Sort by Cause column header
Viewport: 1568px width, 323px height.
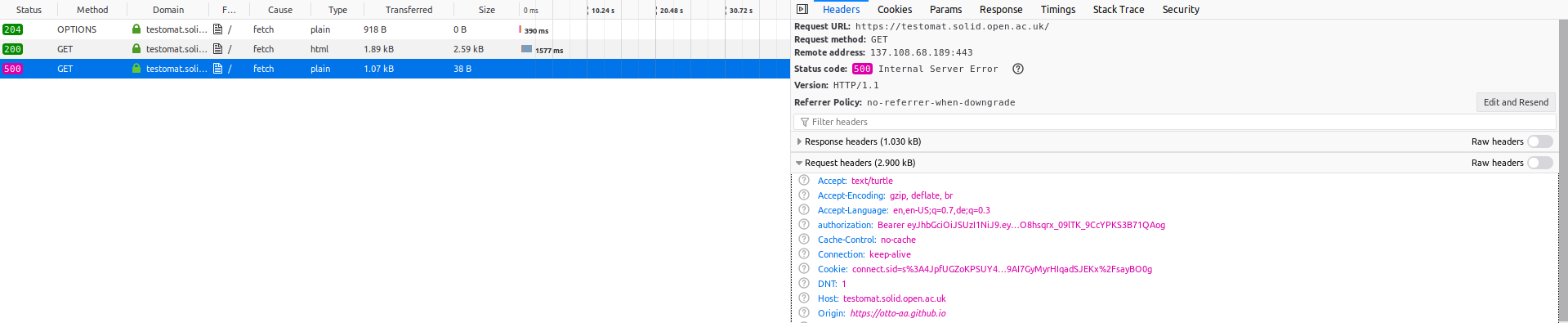[280, 10]
